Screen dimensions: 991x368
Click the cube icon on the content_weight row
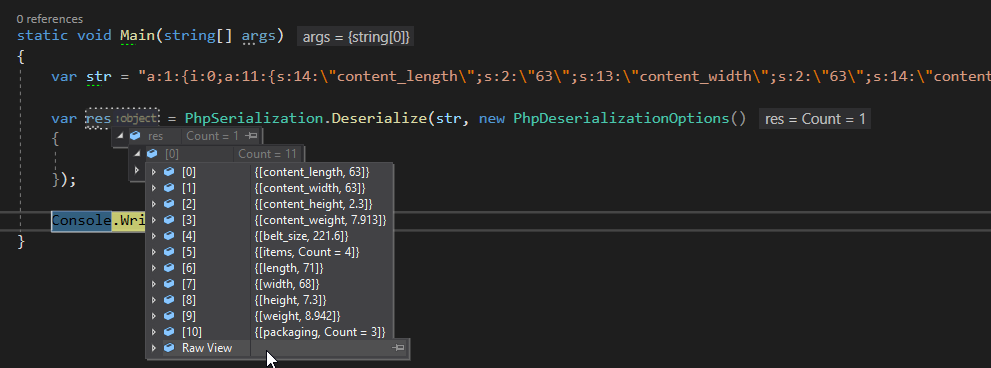[x=169, y=219]
